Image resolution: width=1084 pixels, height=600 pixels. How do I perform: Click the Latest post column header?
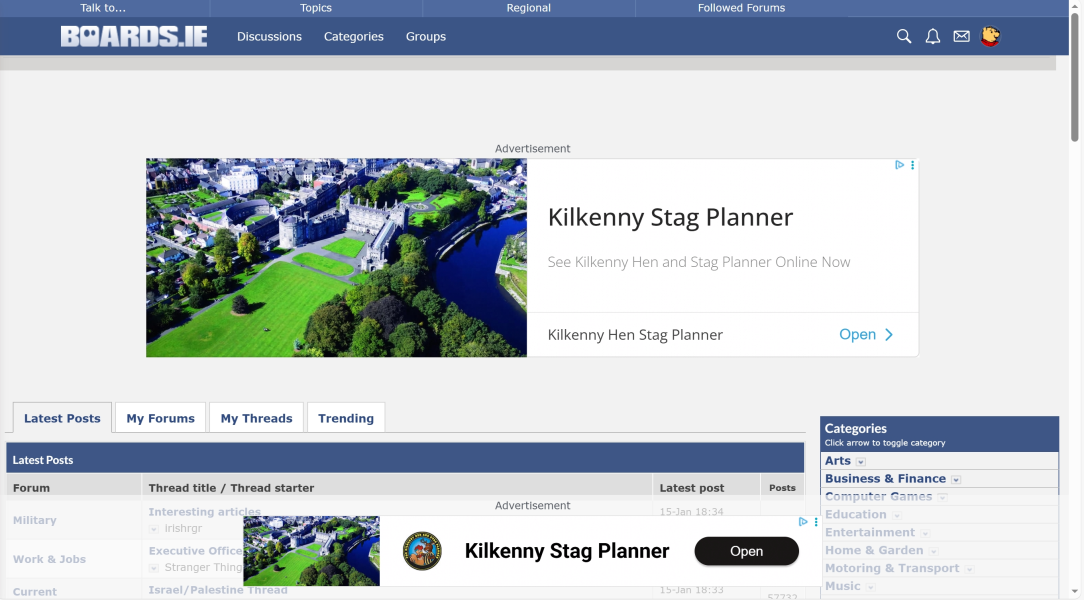click(x=691, y=488)
